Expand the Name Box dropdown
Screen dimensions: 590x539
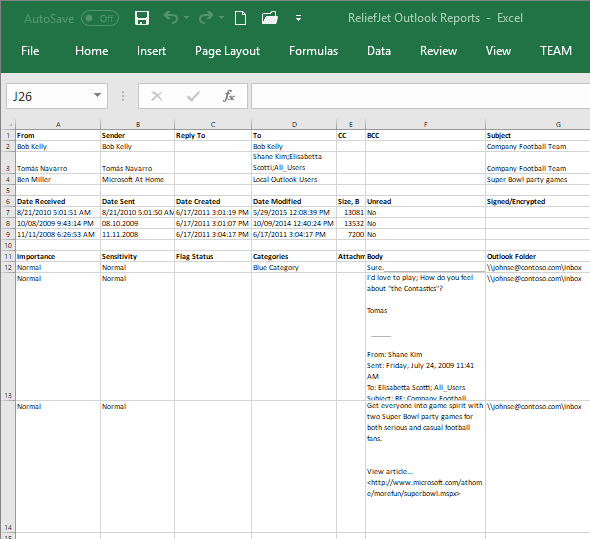(x=97, y=95)
